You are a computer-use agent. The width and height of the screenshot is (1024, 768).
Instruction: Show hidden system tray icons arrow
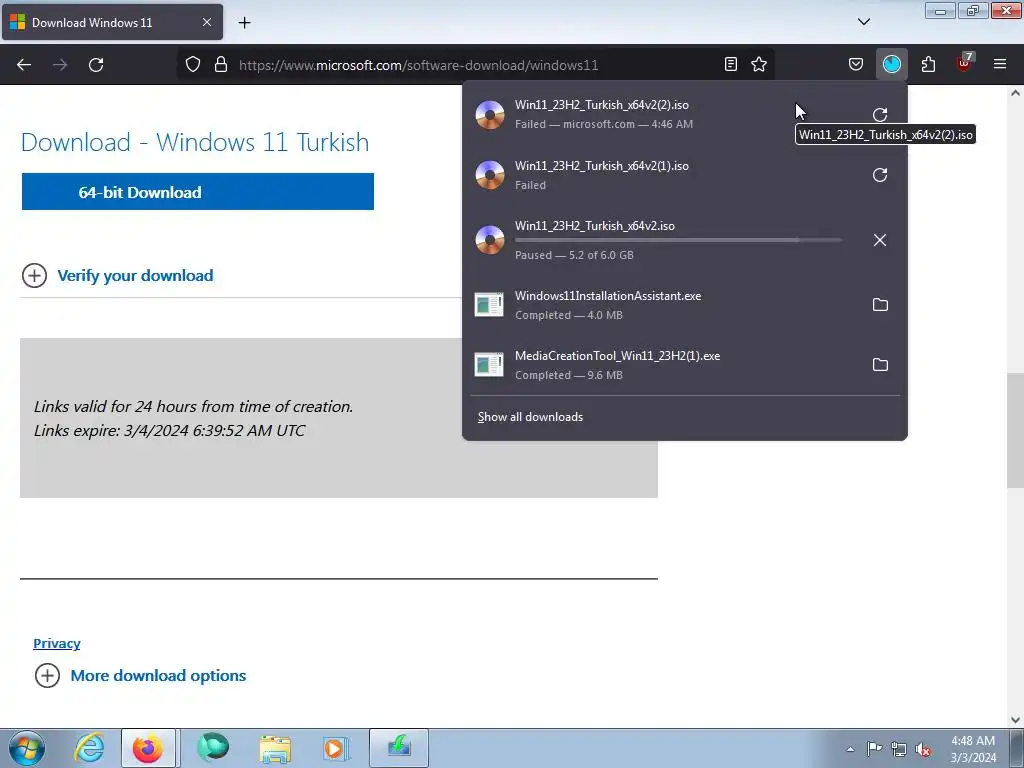coord(850,749)
